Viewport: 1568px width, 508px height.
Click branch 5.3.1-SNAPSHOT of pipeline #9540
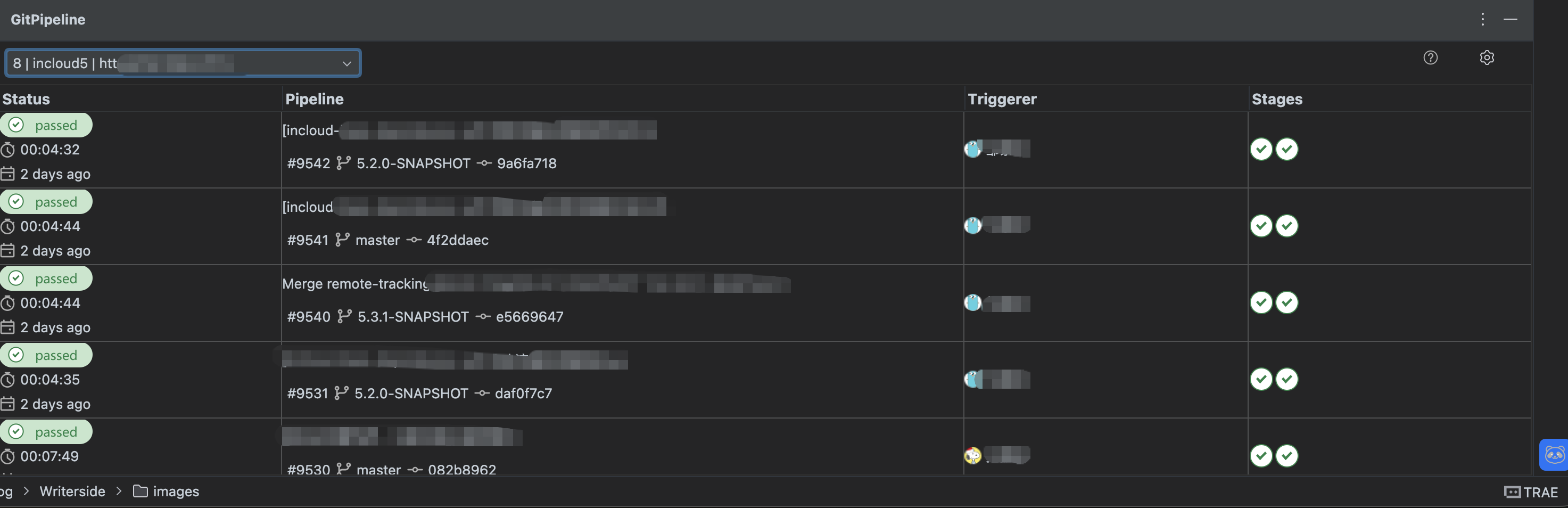point(412,317)
